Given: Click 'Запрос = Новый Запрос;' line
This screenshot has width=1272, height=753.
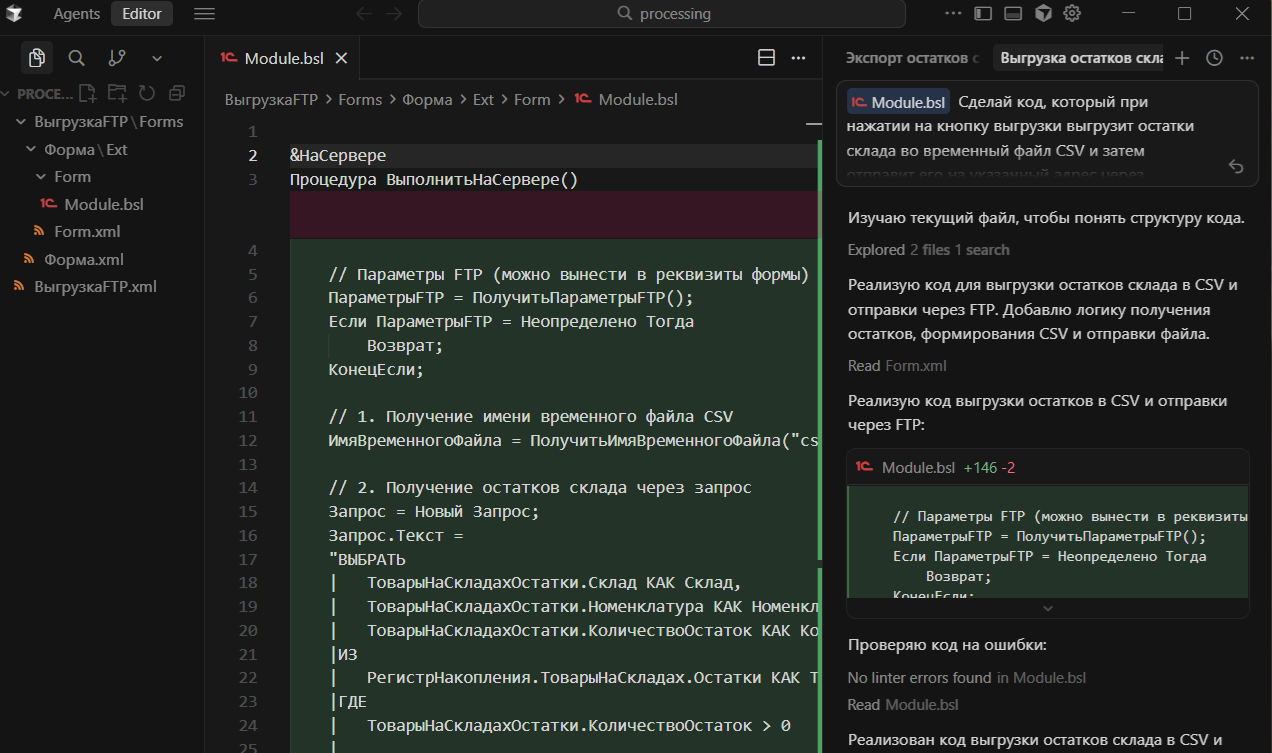Looking at the screenshot, I should click(434, 512).
